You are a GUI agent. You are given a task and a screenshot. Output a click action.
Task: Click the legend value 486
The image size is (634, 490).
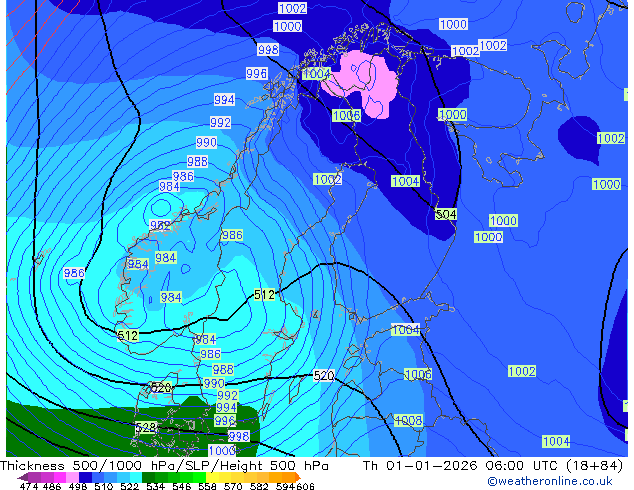(x=52, y=486)
